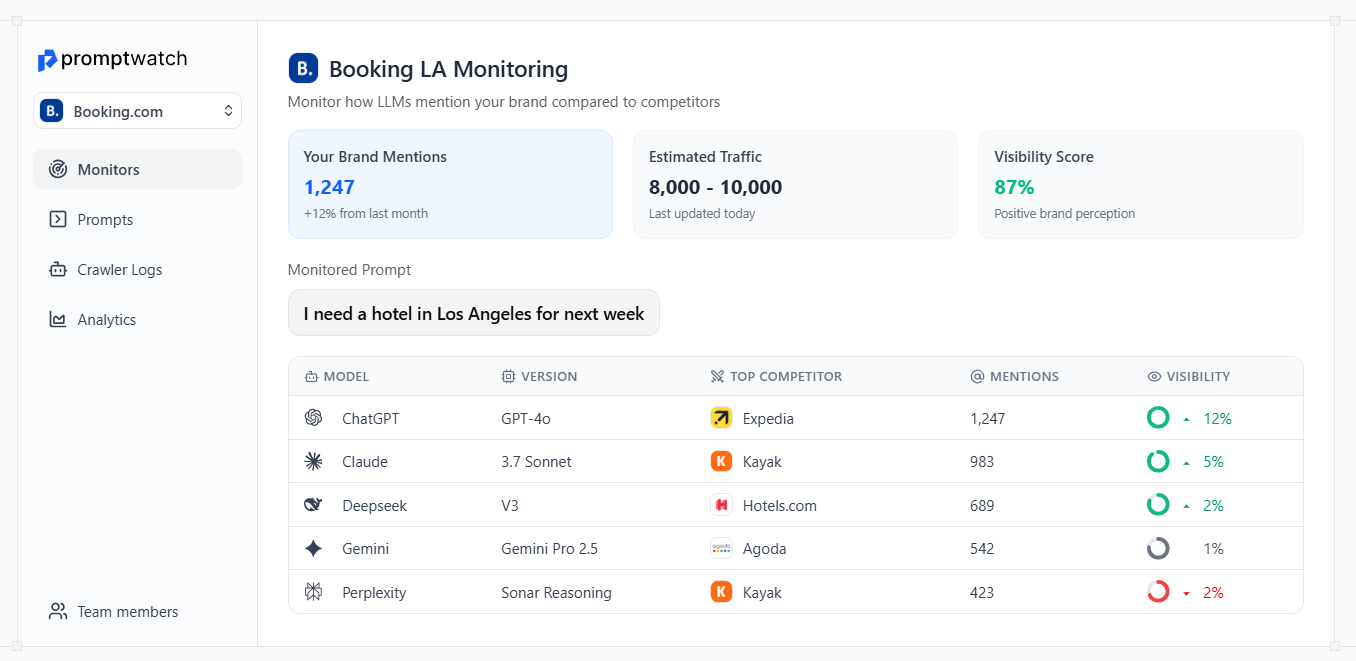Click the Agoda logo icon
The width and height of the screenshot is (1356, 661).
click(721, 548)
